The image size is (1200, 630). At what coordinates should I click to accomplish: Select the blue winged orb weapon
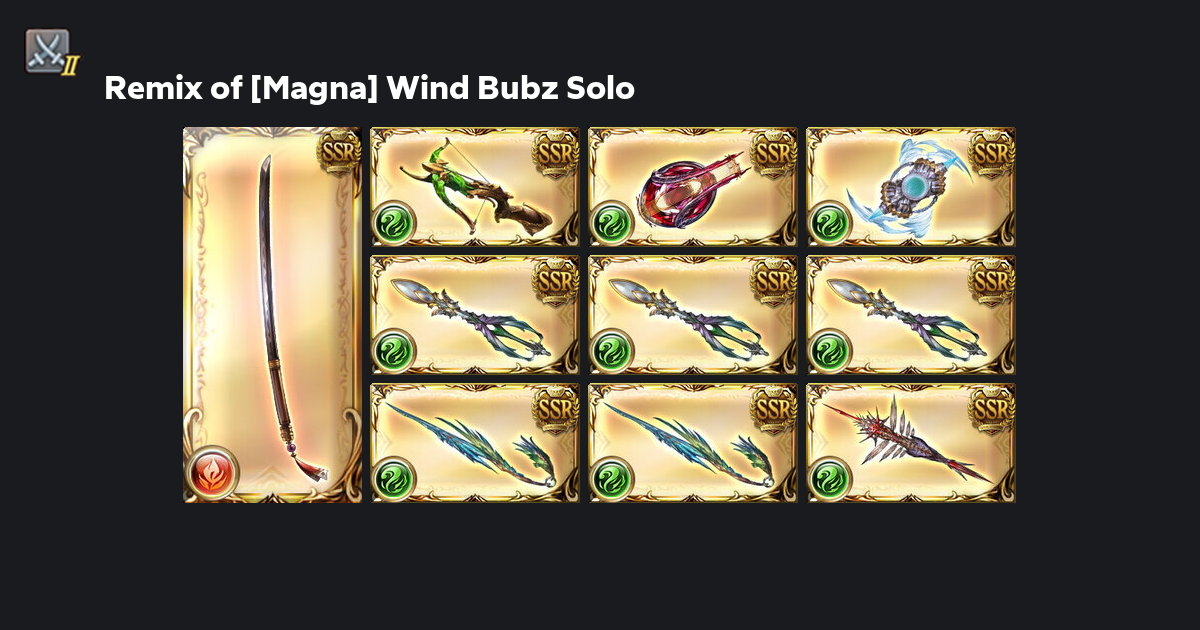(911, 187)
